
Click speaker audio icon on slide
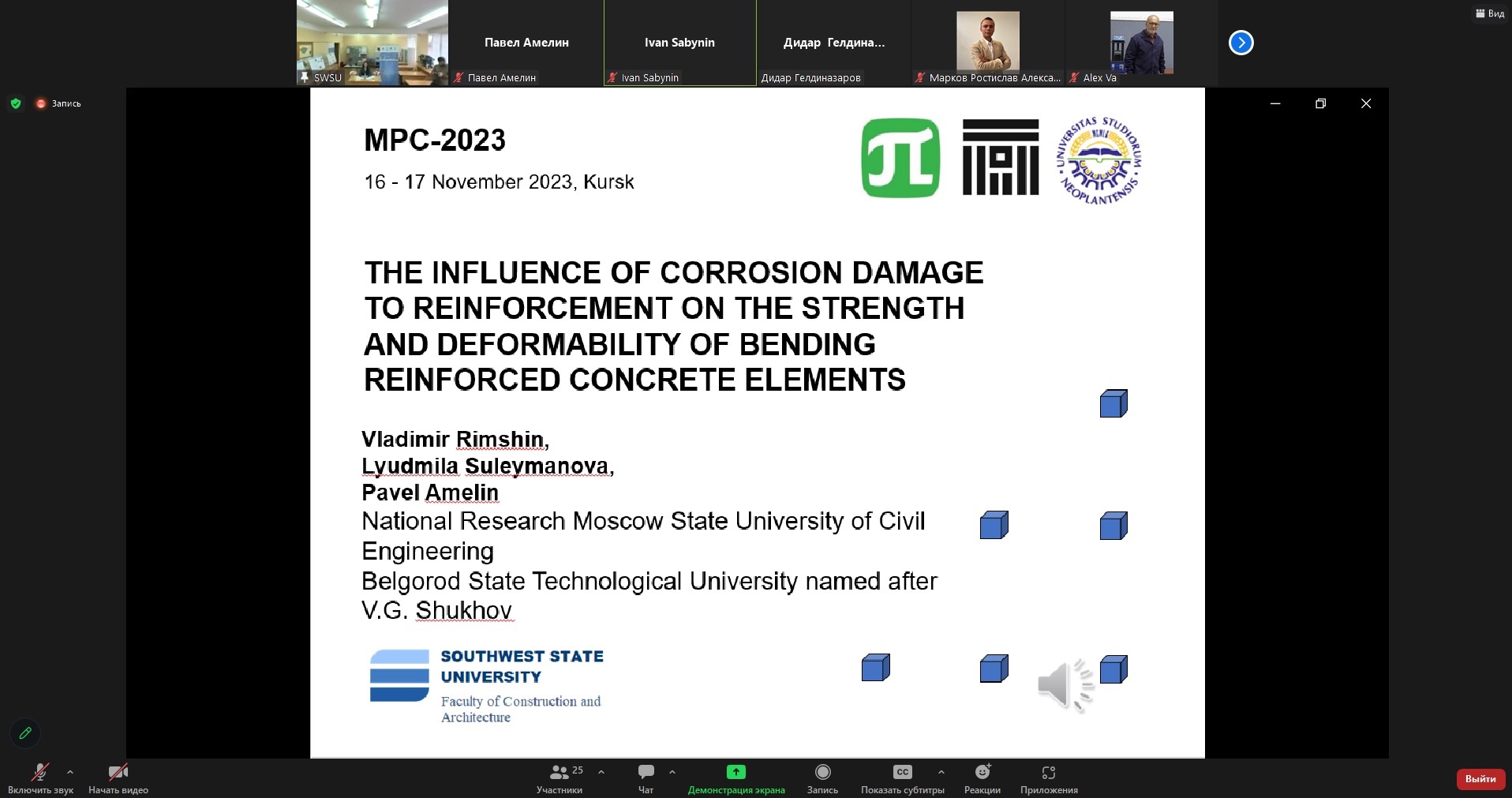(x=1065, y=684)
